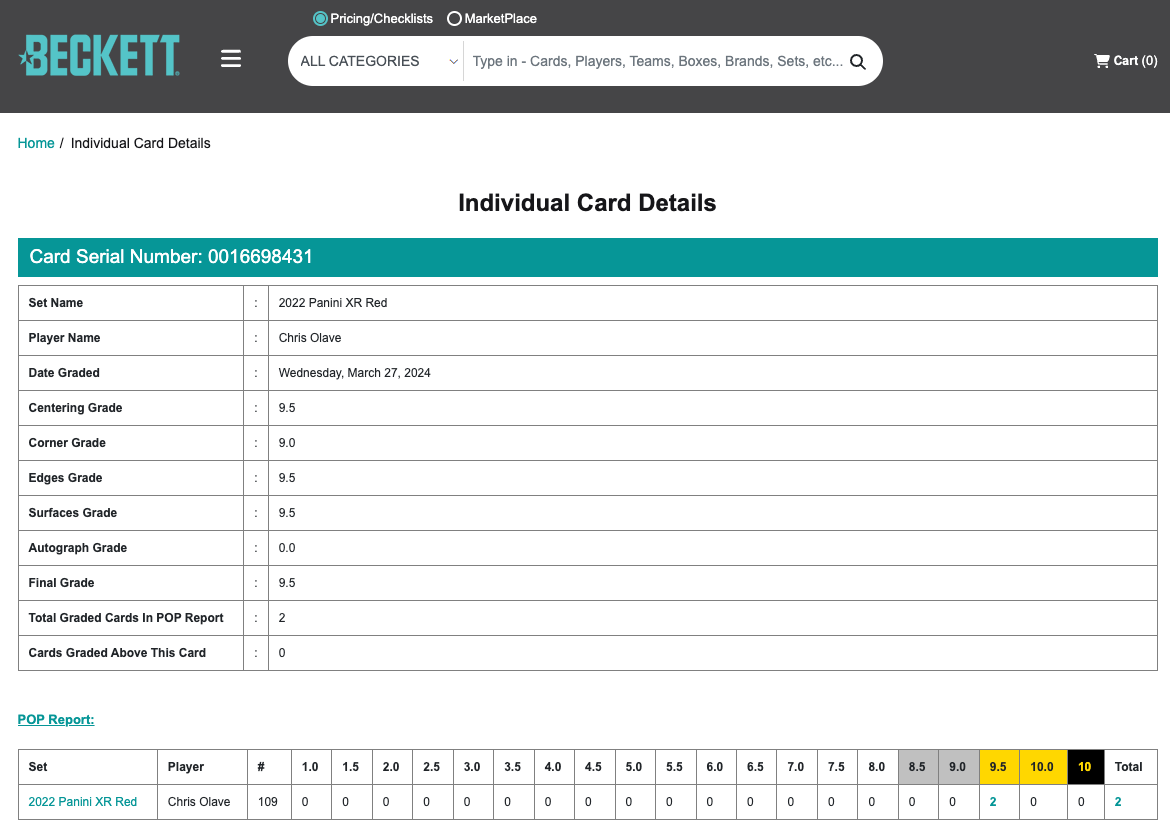Click the dropdown chevron beside ALL CATEGORIES
Screen dimensions: 1170x835
click(453, 62)
